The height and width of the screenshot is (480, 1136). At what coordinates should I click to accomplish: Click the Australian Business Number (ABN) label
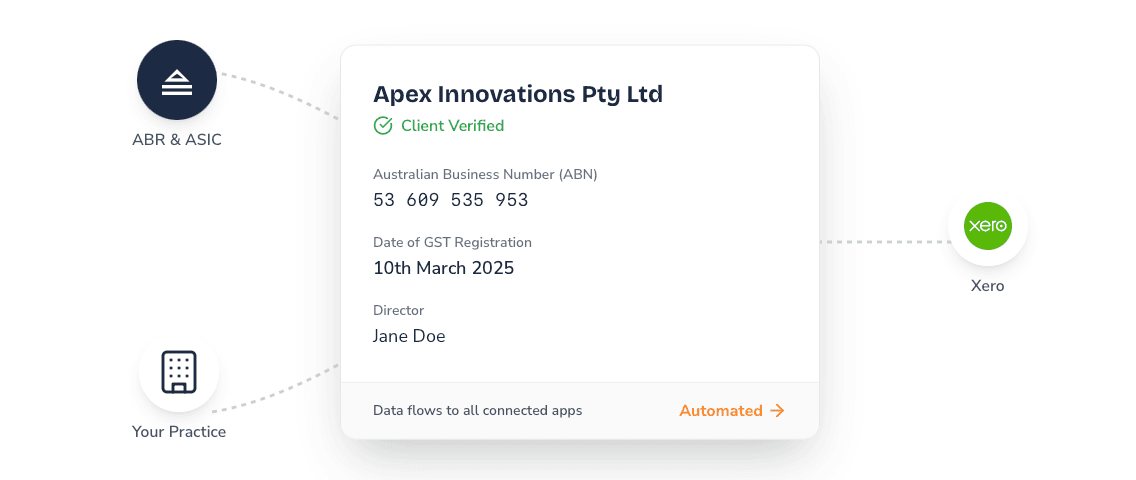[485, 174]
